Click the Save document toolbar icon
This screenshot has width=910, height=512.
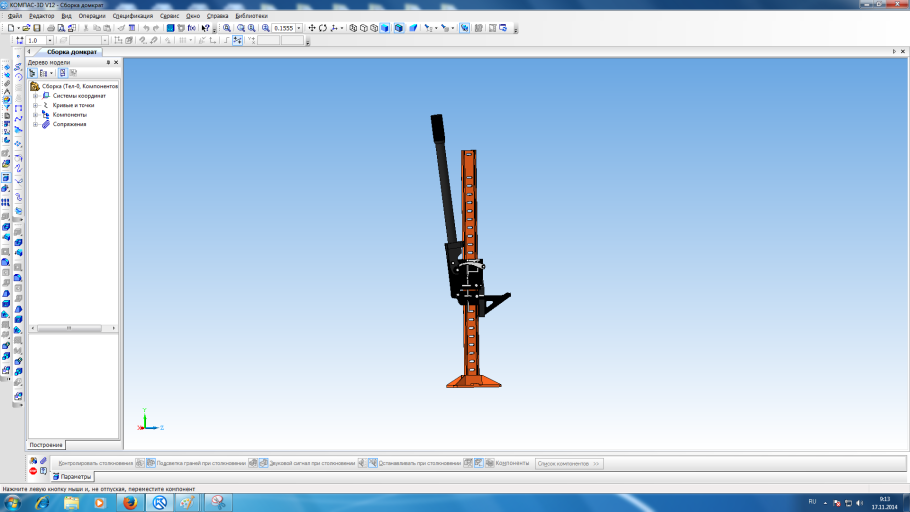click(x=35, y=28)
